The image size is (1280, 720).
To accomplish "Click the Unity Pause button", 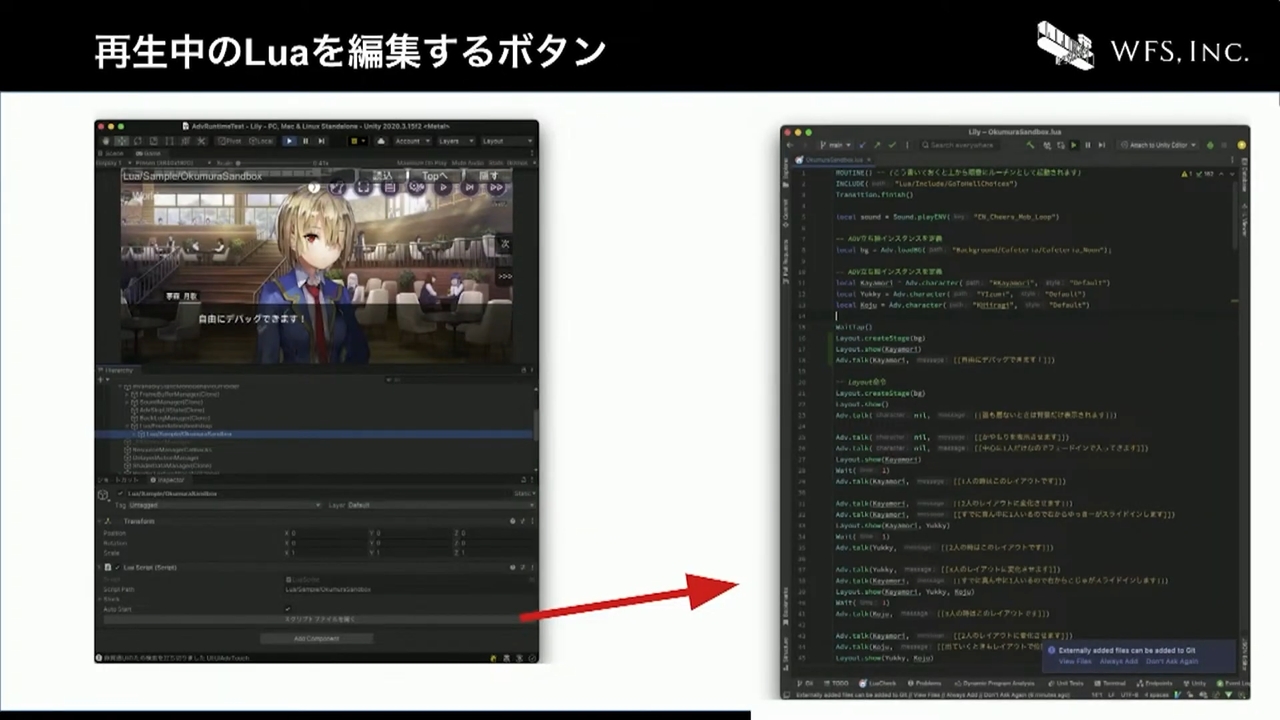I will [x=305, y=141].
